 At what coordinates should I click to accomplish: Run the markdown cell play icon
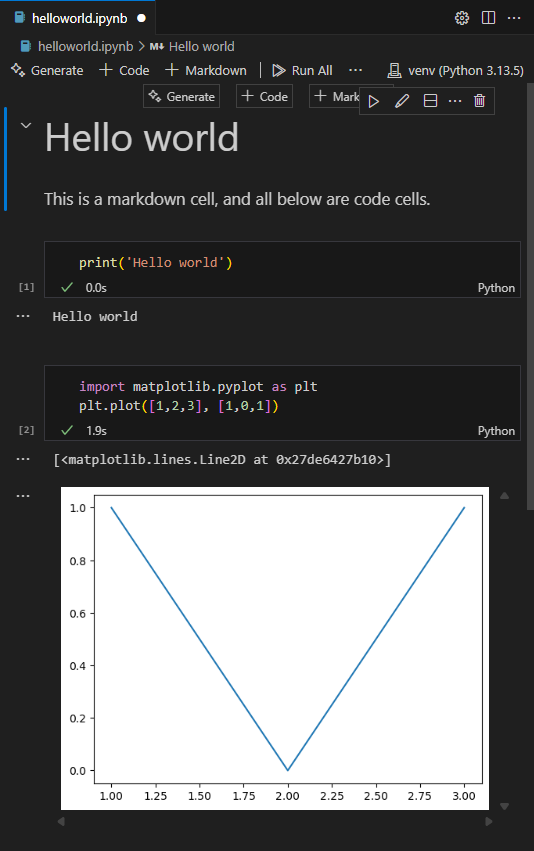click(x=373, y=101)
